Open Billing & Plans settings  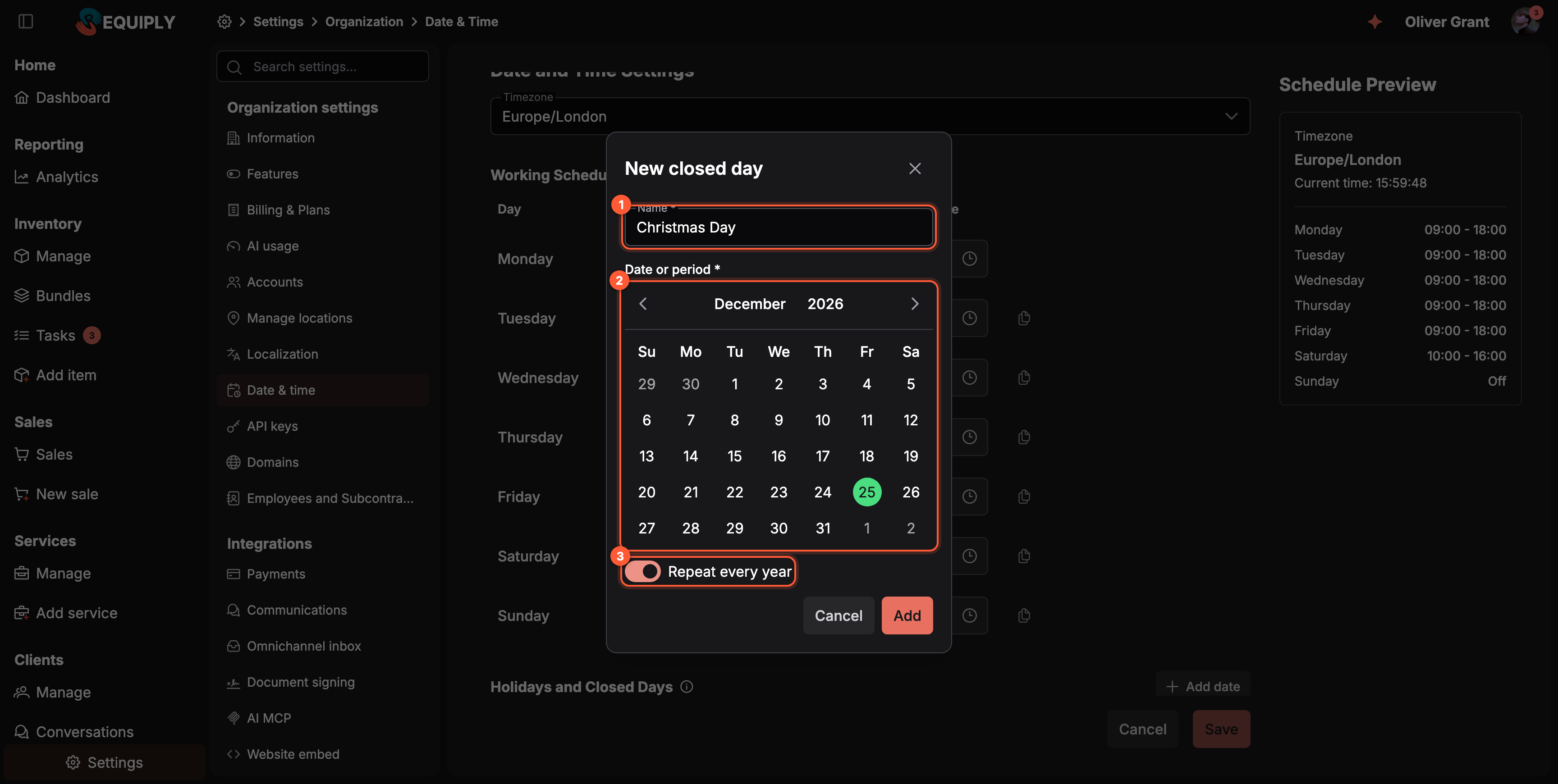pos(288,210)
